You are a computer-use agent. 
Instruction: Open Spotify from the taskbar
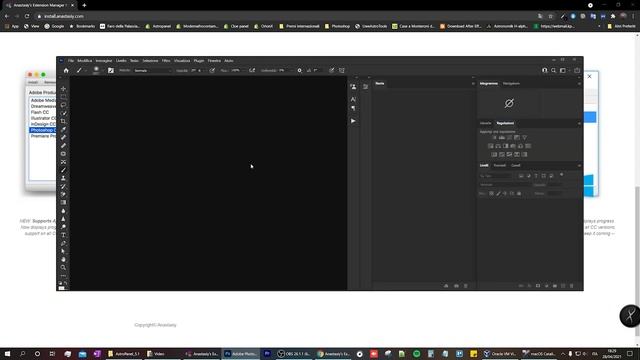click(x=416, y=354)
